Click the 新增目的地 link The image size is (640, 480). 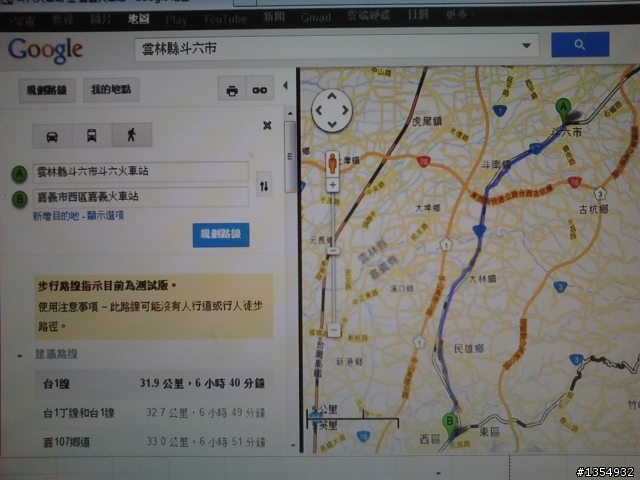coord(56,216)
